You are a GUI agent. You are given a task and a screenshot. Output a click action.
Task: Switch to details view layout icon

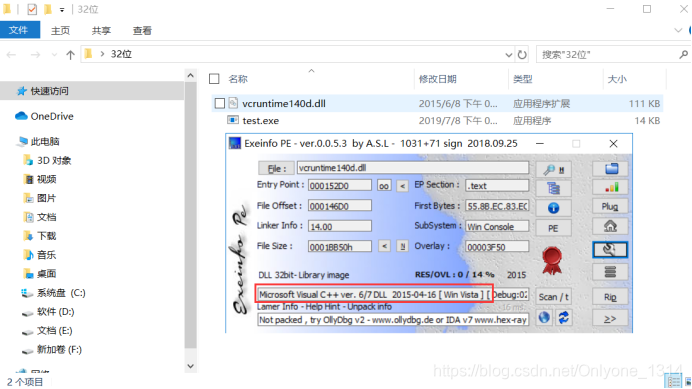(674, 381)
